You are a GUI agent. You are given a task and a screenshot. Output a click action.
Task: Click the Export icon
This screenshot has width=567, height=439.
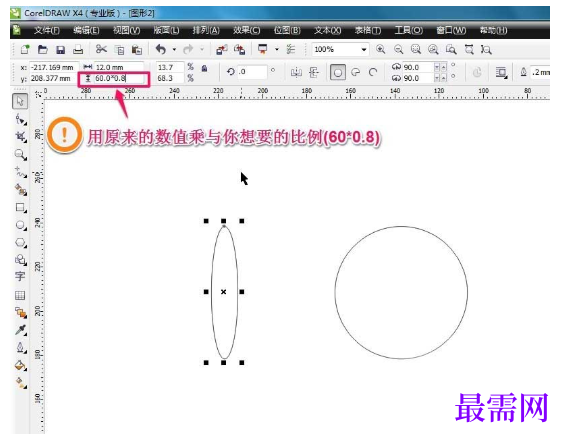[x=239, y=50]
